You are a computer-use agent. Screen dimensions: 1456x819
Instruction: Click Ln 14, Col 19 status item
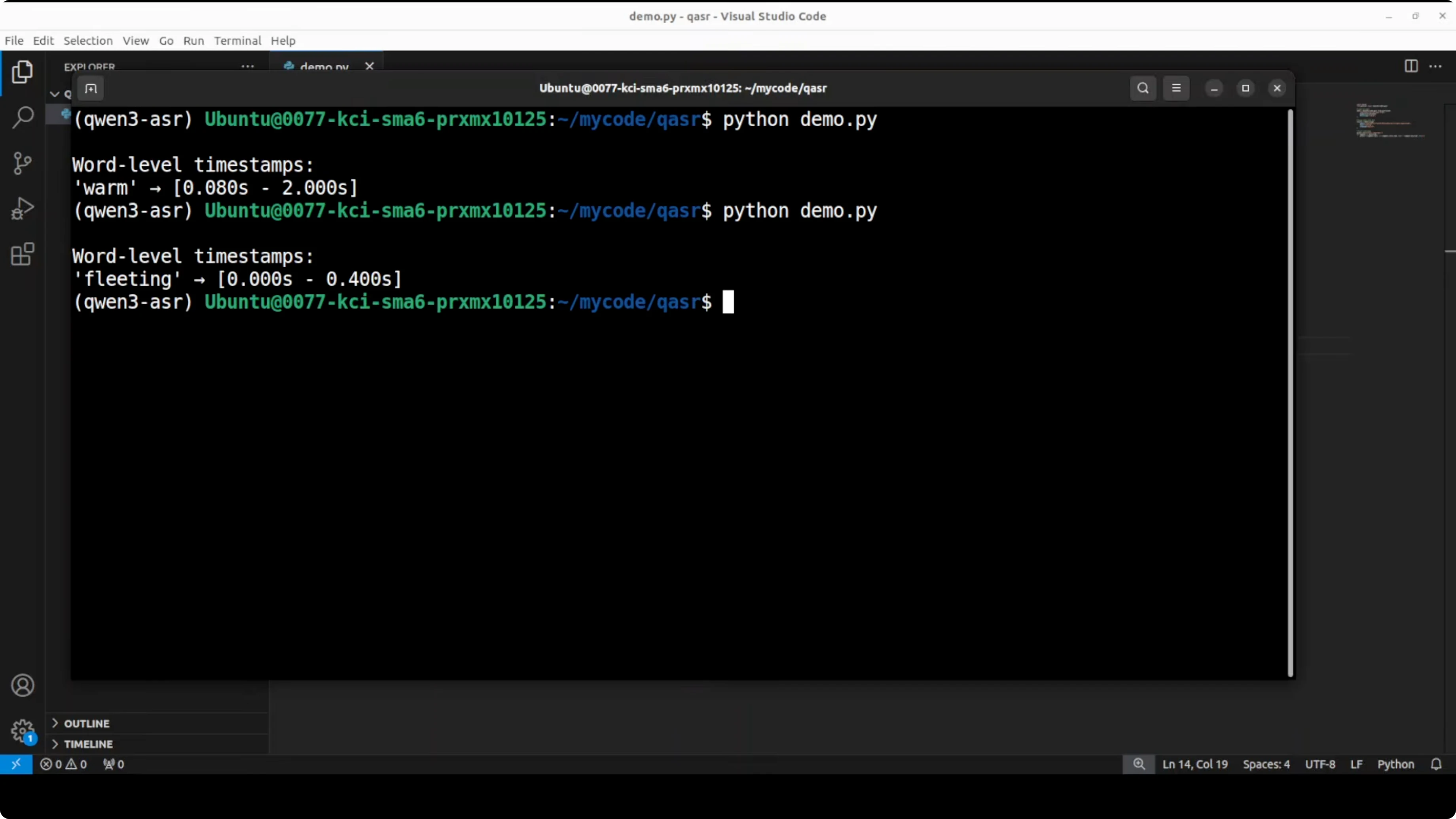point(1195,764)
